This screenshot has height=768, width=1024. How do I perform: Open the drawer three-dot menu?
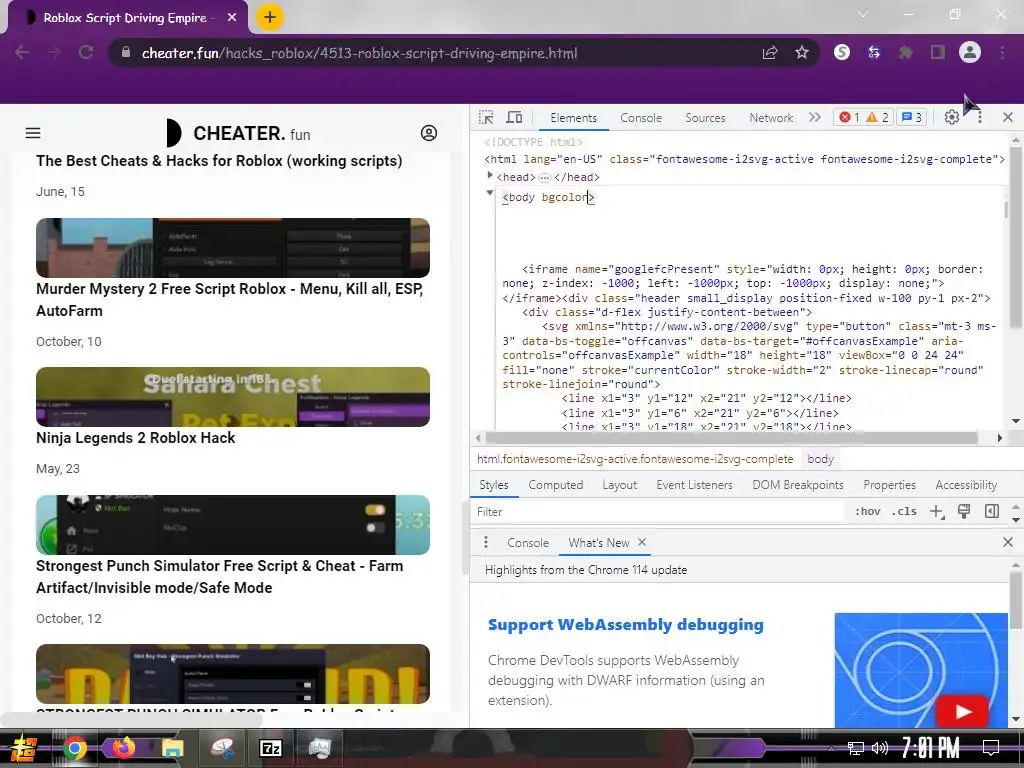tap(485, 542)
